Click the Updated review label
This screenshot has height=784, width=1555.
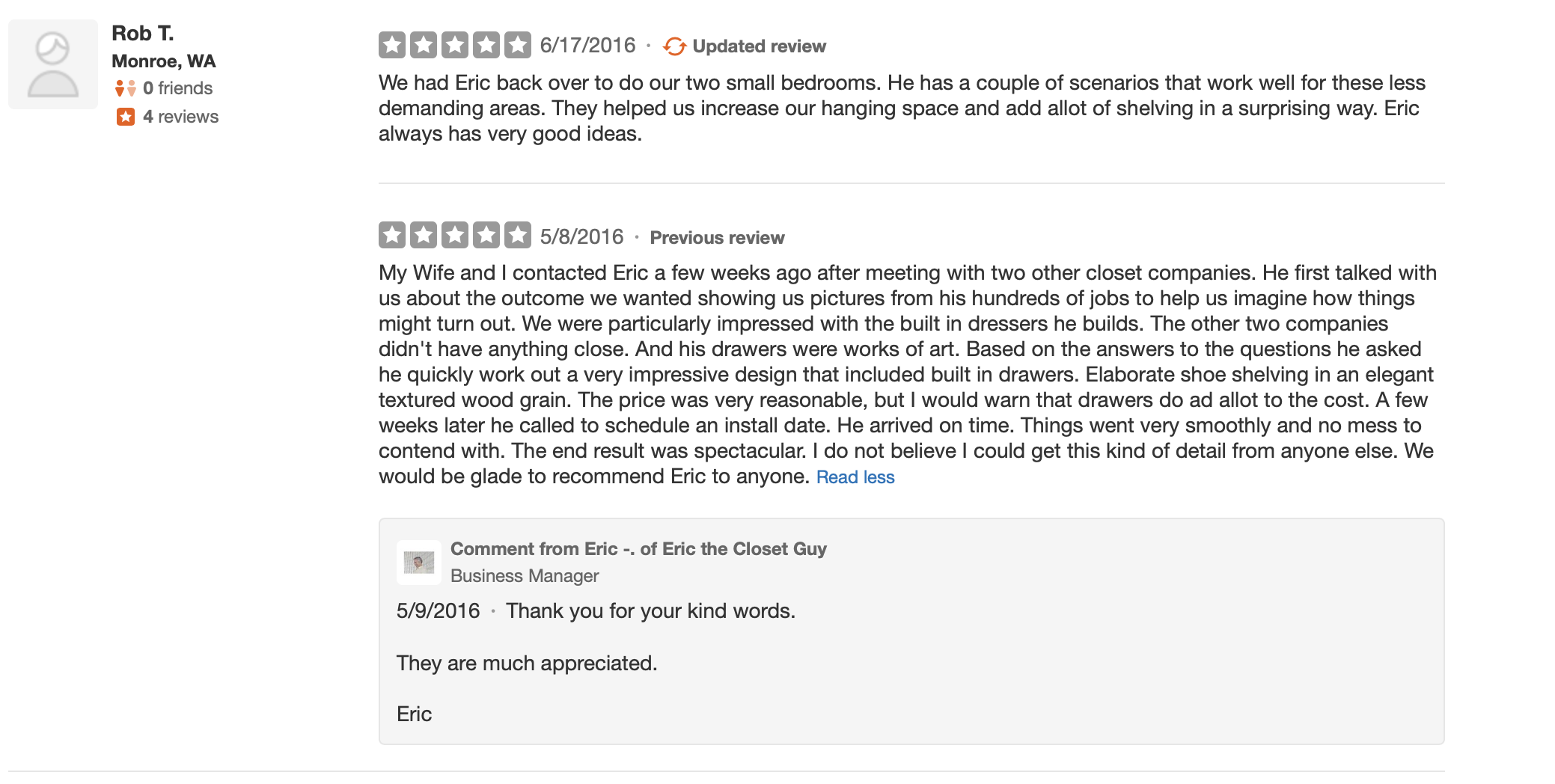click(x=760, y=46)
